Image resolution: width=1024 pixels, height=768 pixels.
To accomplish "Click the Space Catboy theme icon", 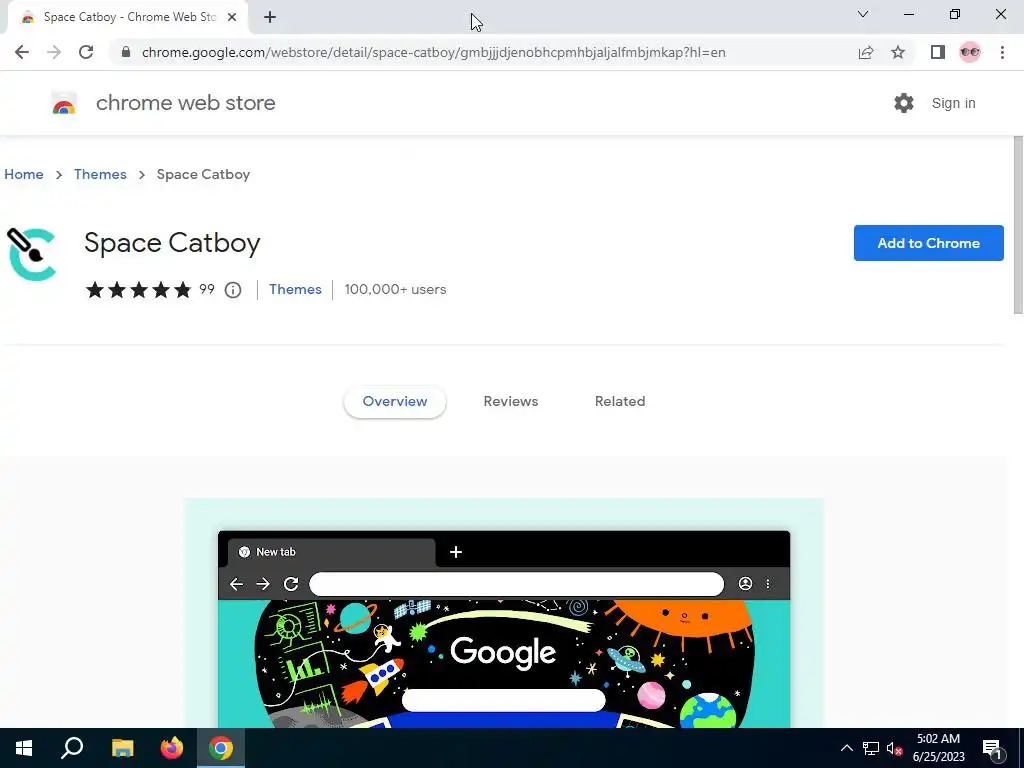I will coord(31,254).
